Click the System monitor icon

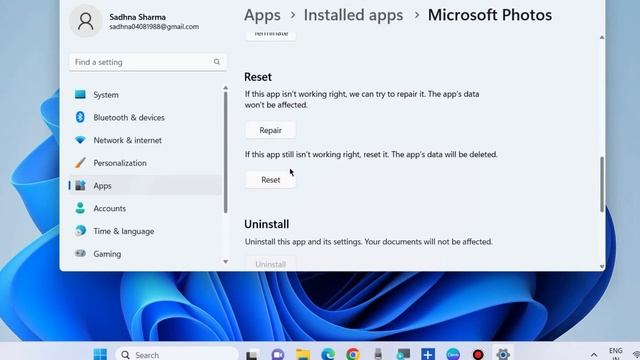point(80,94)
